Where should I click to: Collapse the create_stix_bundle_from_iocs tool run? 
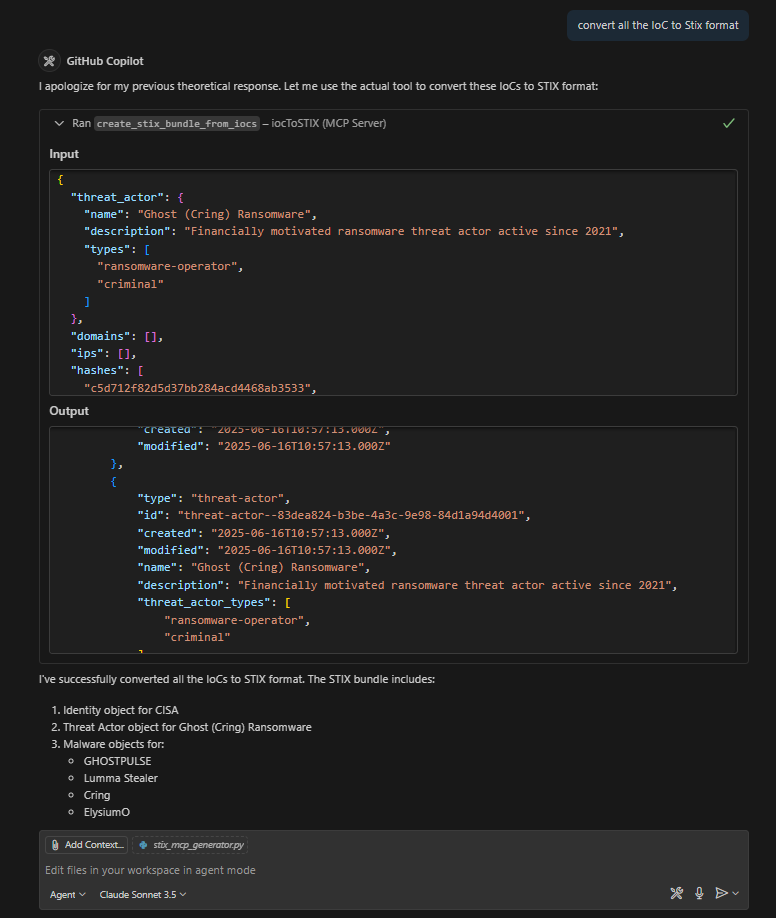tap(59, 124)
